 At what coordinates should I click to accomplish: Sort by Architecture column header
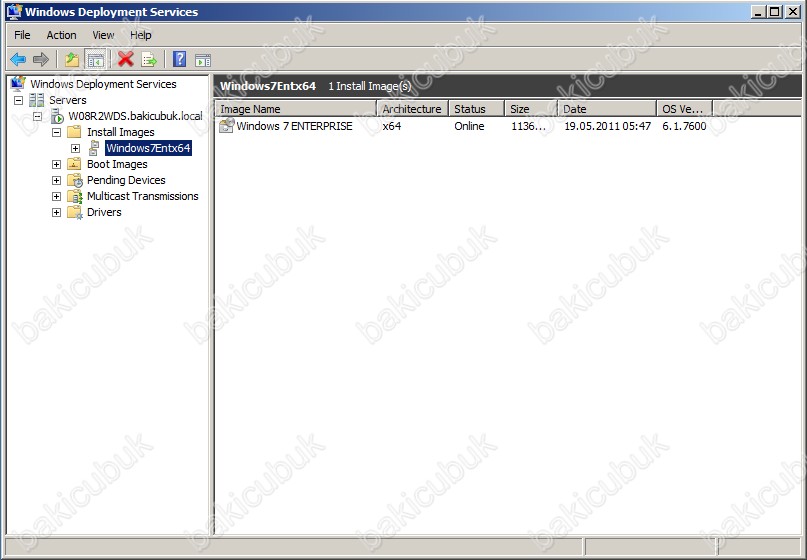(x=413, y=109)
